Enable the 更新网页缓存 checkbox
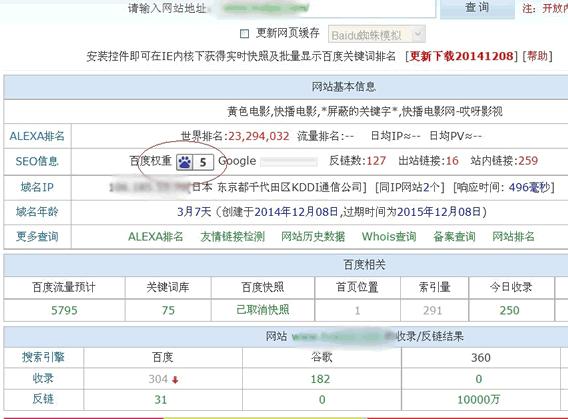Viewport: 568px width, 419px height. point(245,34)
